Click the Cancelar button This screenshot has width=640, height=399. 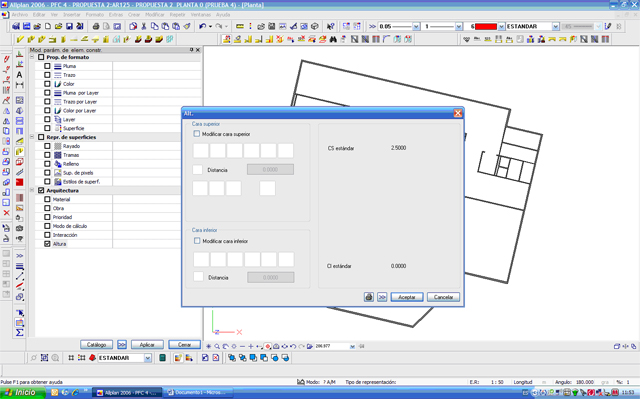click(443, 297)
